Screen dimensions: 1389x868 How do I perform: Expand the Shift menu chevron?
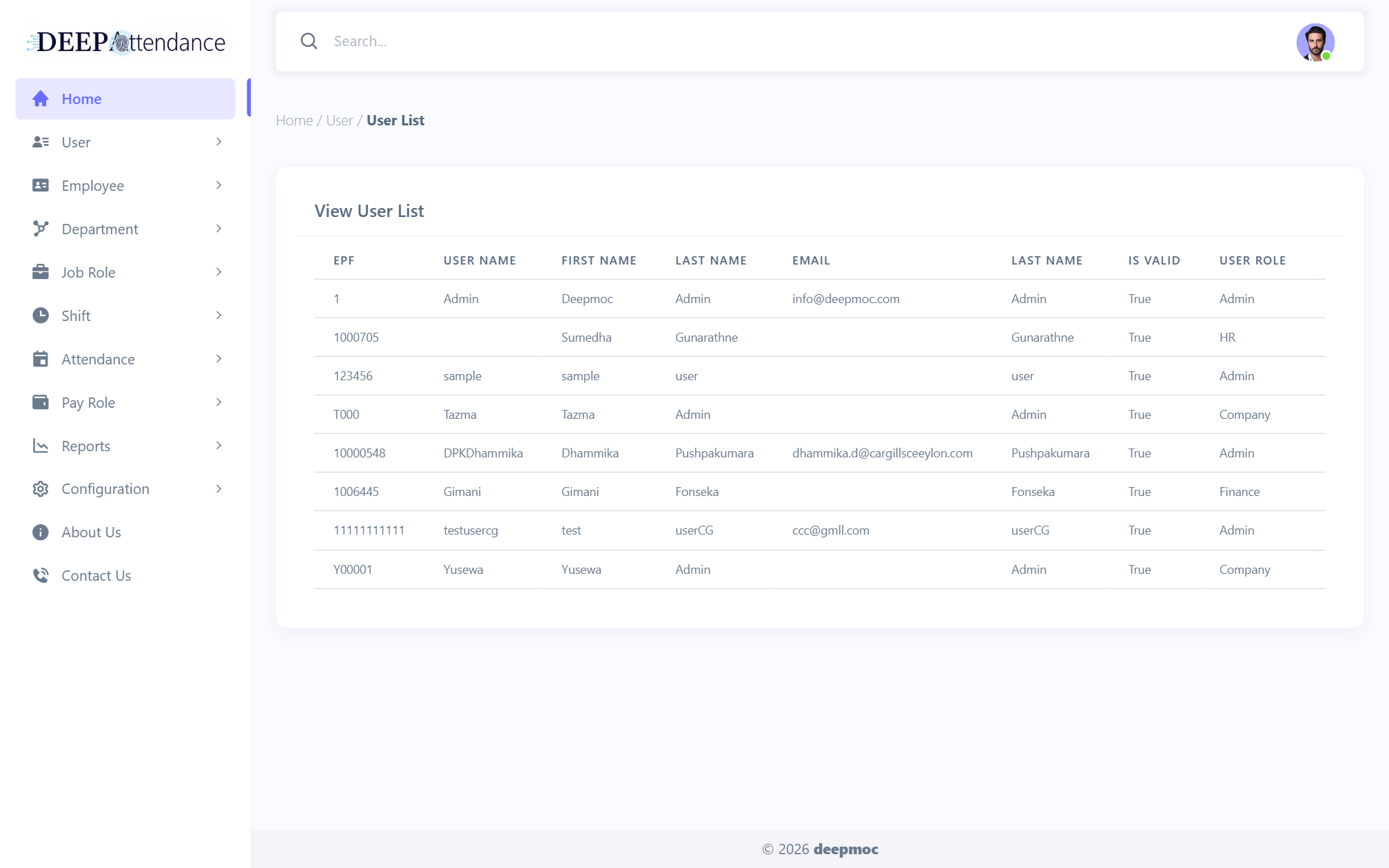tap(218, 316)
